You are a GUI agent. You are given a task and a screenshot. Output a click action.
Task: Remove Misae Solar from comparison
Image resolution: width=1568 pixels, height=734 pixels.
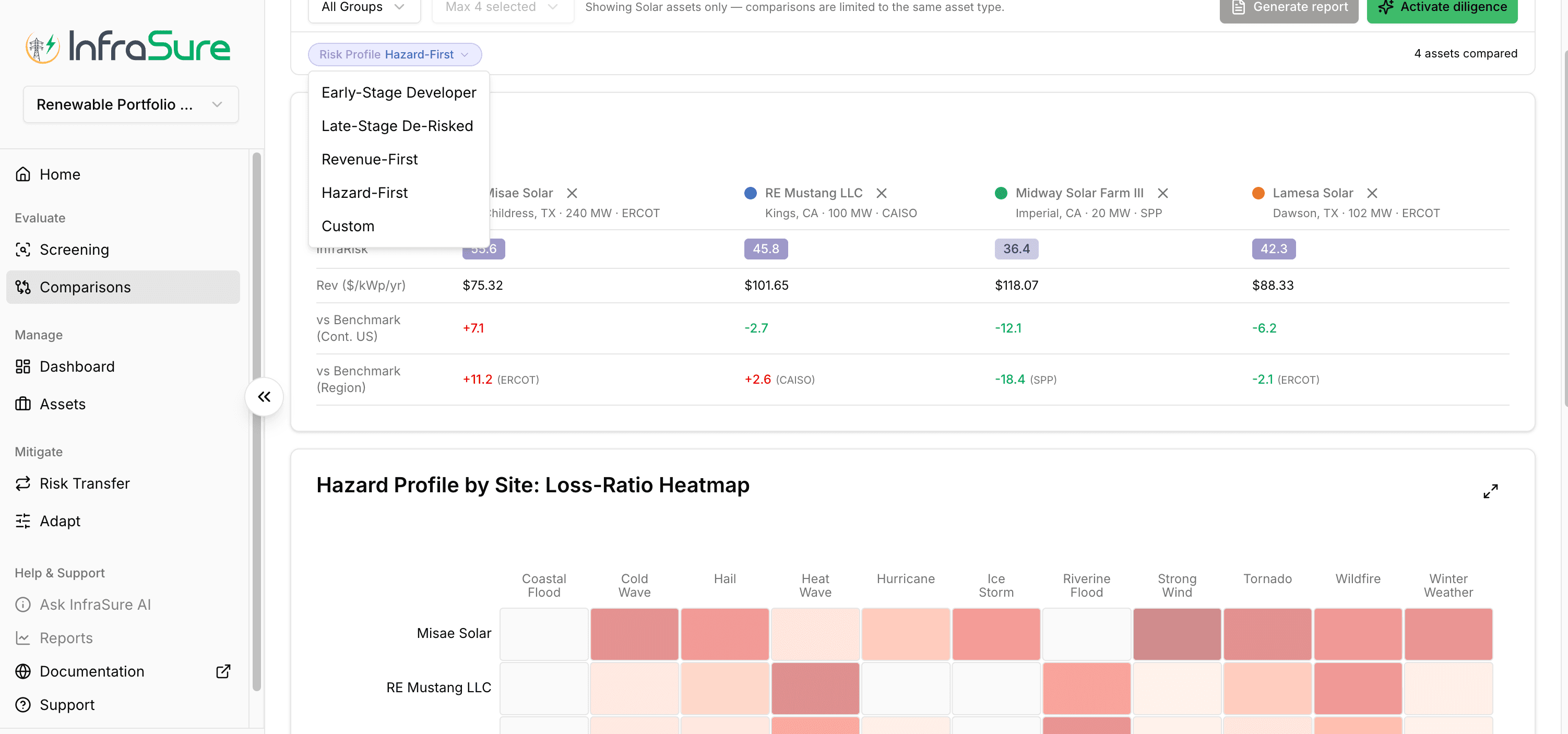(572, 194)
